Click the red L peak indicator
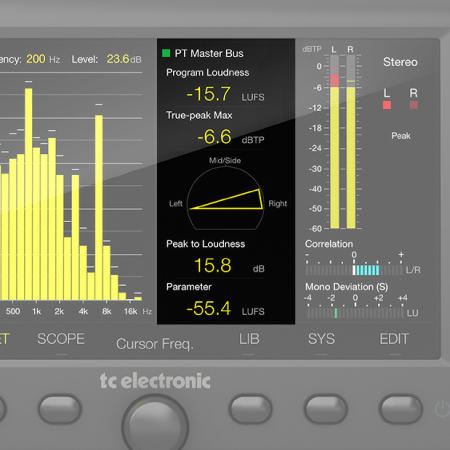Image resolution: width=450 pixels, height=450 pixels. (387, 105)
